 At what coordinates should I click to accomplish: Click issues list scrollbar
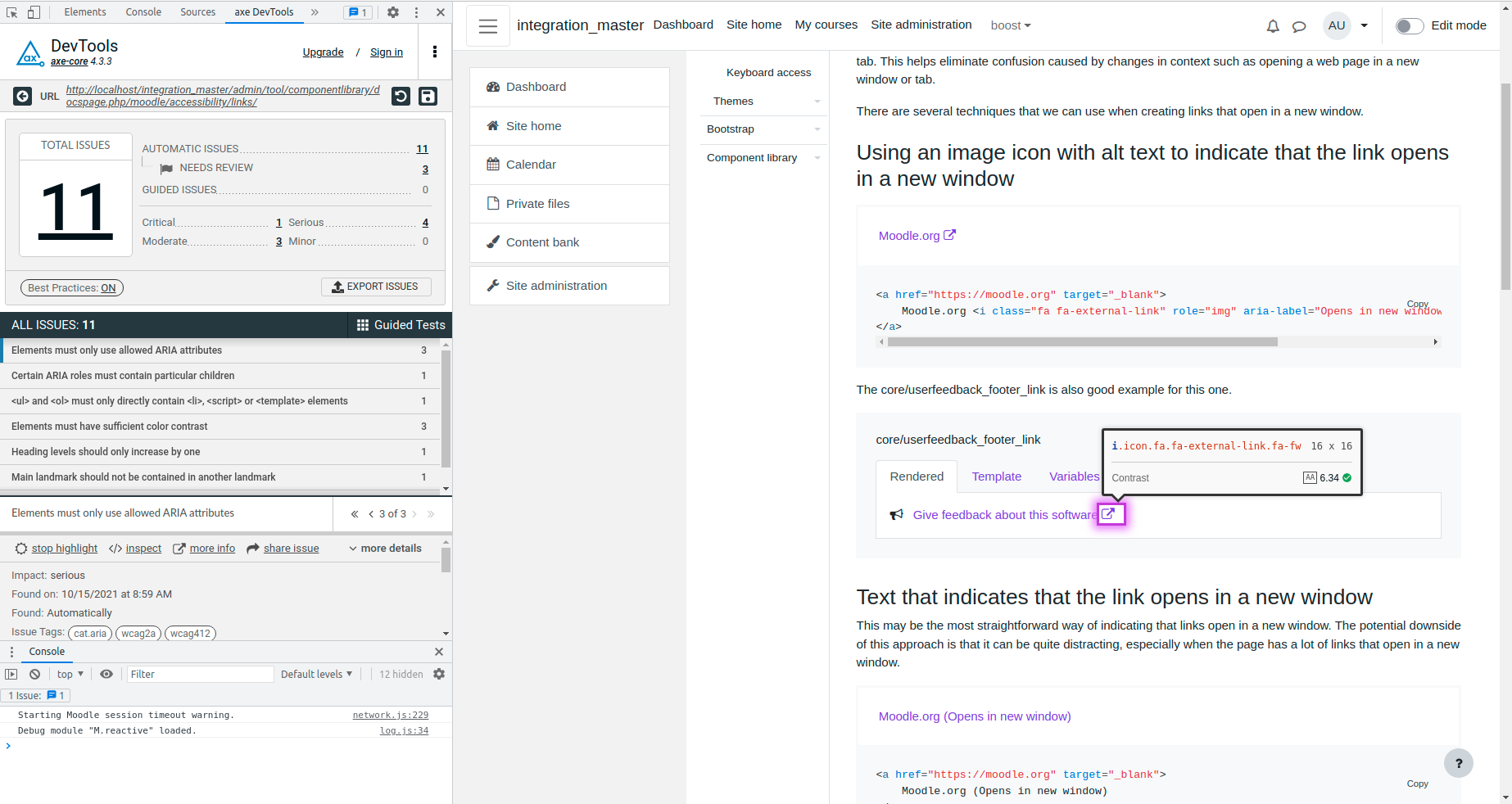446,409
